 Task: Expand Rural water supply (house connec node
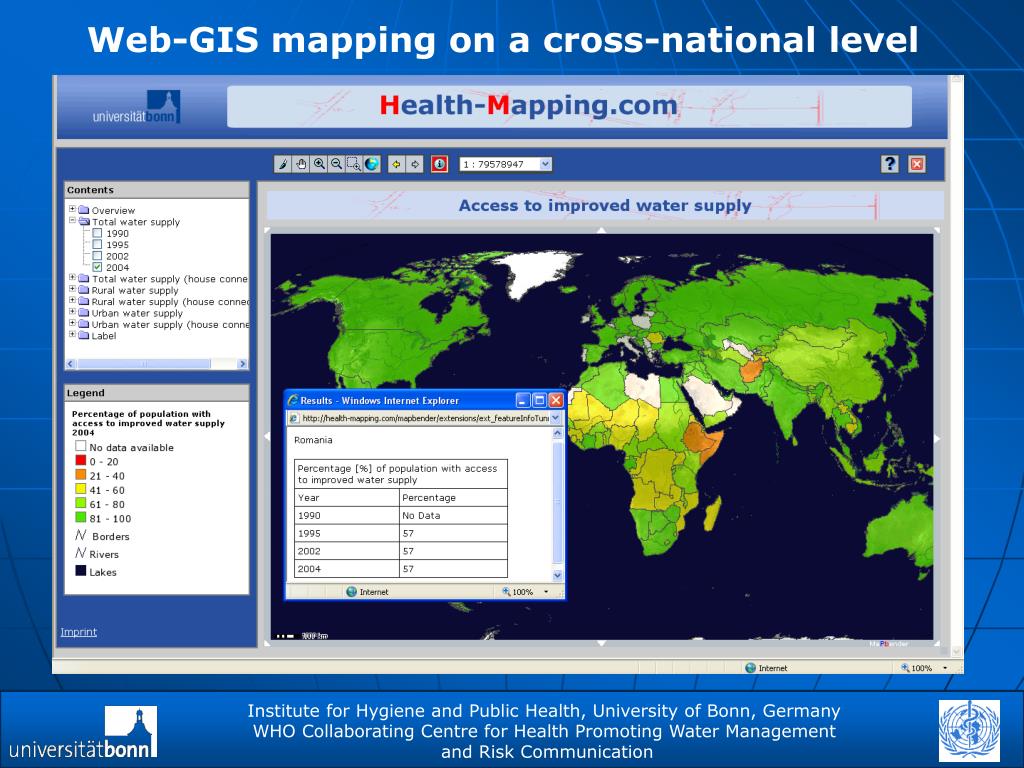click(72, 300)
